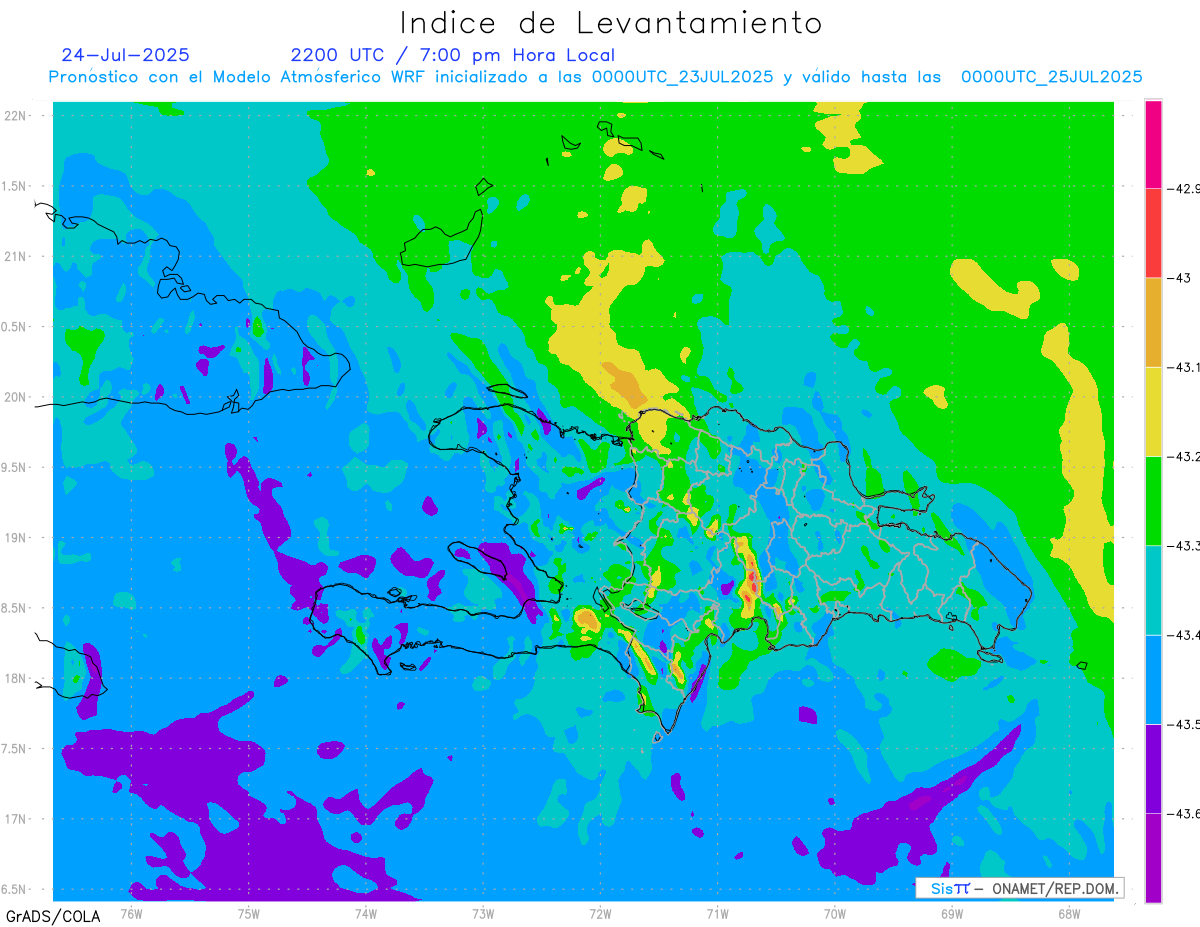
Task: Select the 17N latitude label
Action: pos(16,819)
